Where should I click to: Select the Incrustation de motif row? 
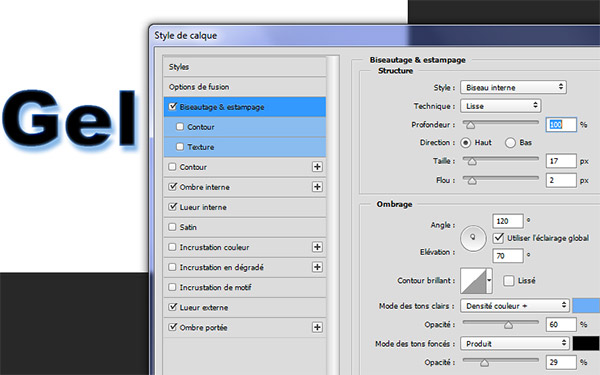coord(245,287)
